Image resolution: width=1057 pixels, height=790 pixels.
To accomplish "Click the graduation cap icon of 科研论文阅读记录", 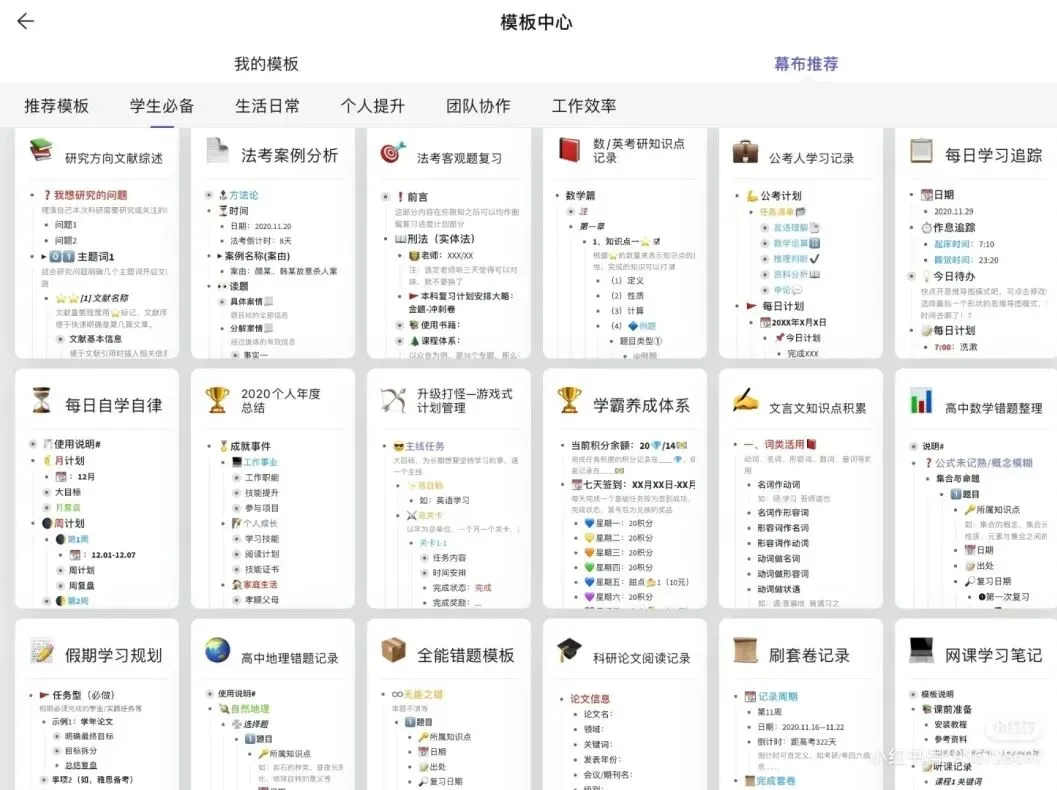I will point(570,650).
